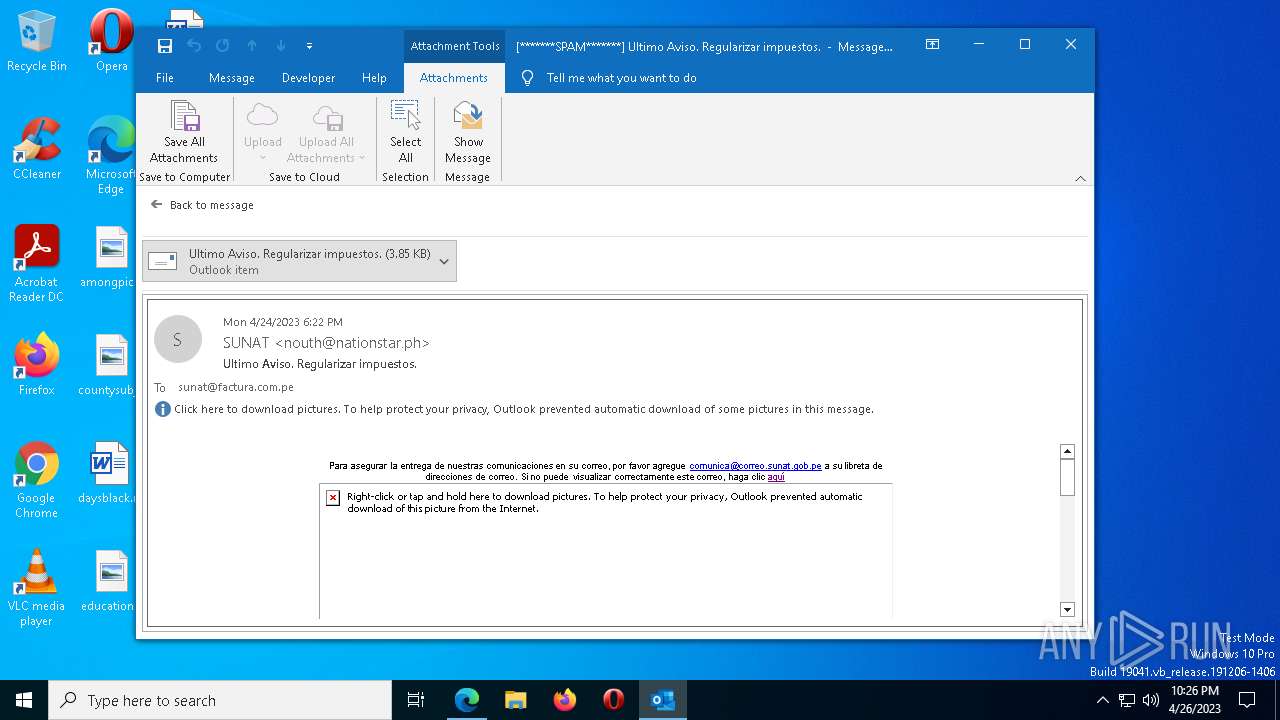
Task: Open Microsoft Edge desktop shortcut
Action: pos(111,156)
